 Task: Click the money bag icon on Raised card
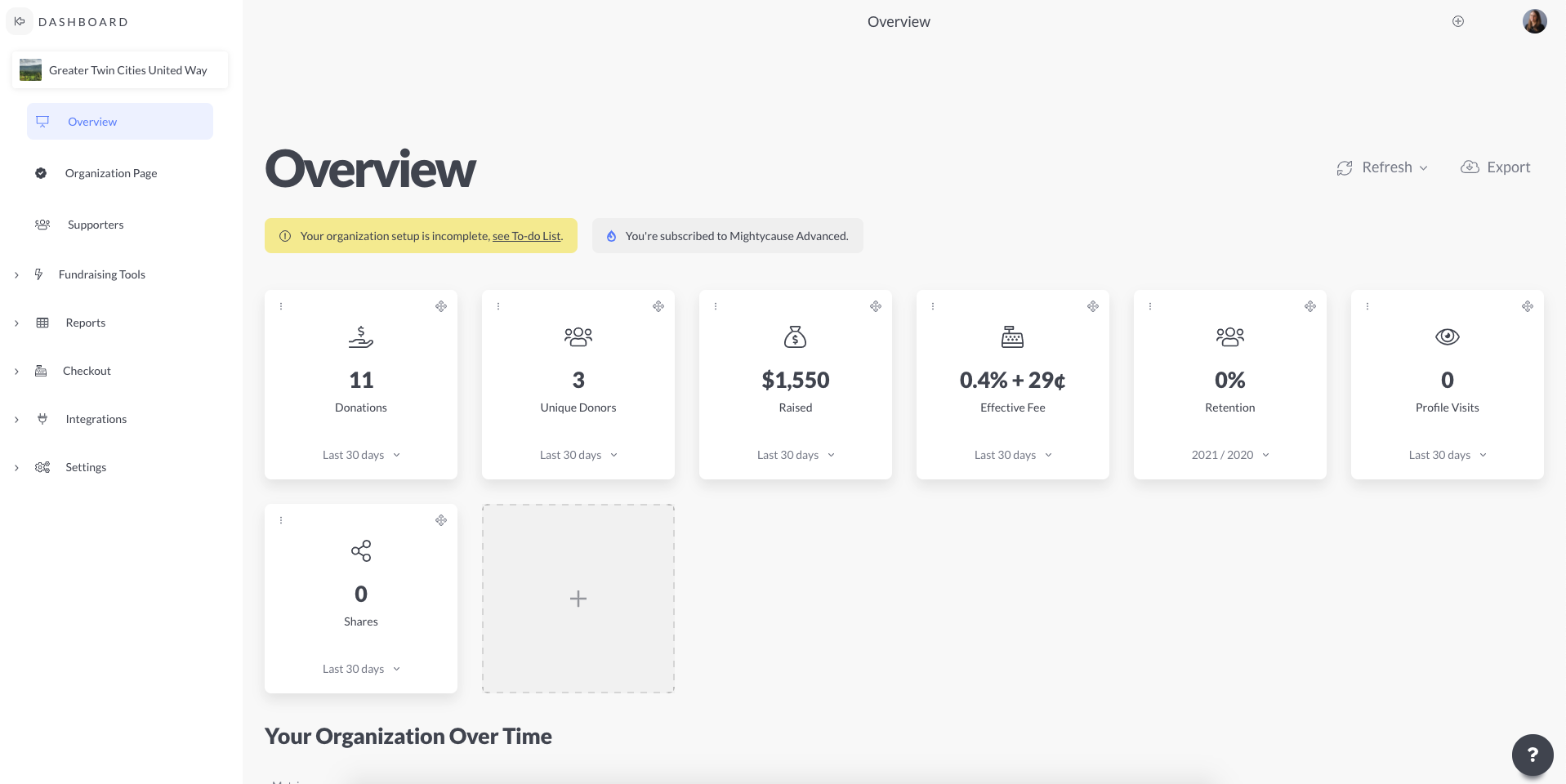(x=795, y=336)
